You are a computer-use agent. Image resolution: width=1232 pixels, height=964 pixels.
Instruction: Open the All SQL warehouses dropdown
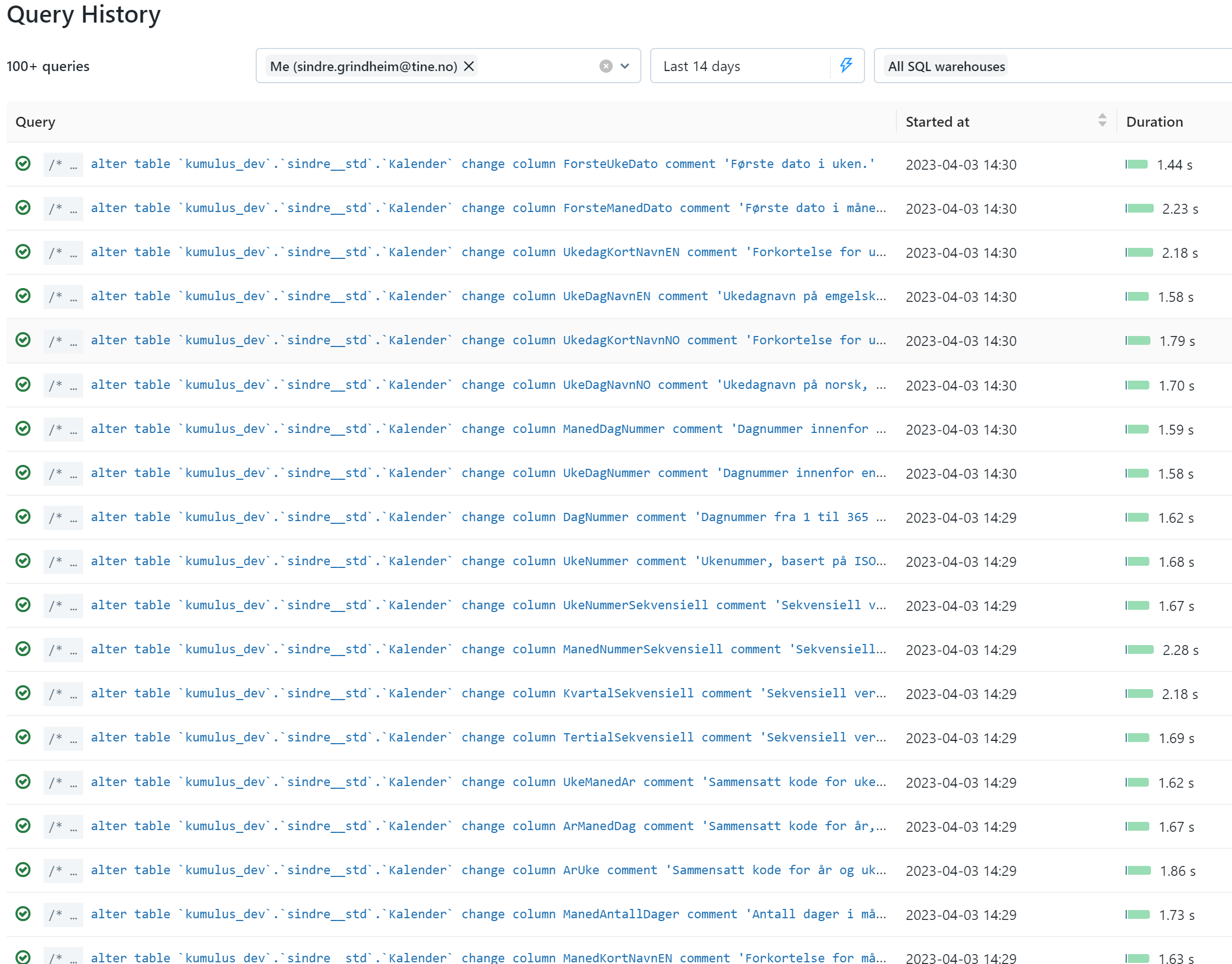pos(946,66)
